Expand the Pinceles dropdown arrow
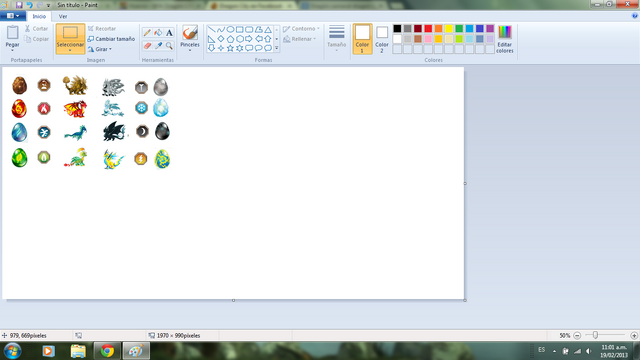Viewport: 640px width, 360px height. point(190,50)
